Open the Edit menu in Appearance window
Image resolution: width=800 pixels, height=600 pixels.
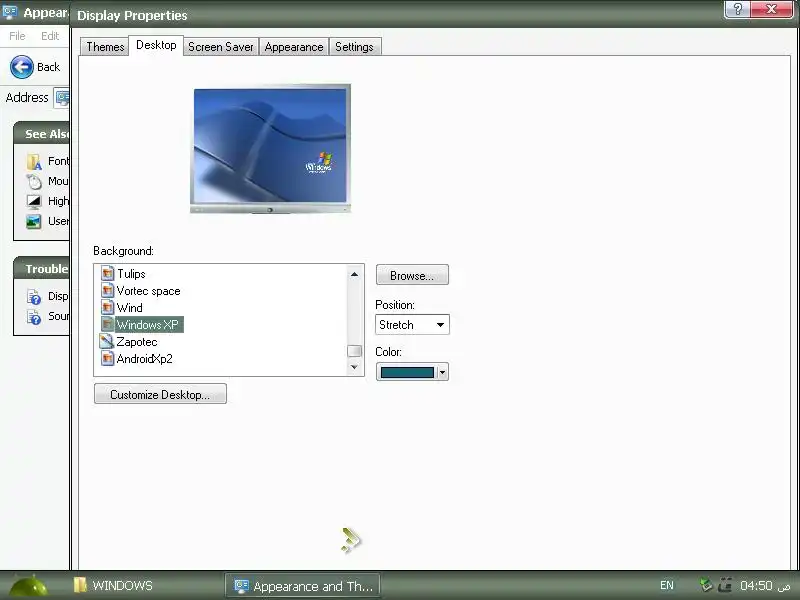50,36
